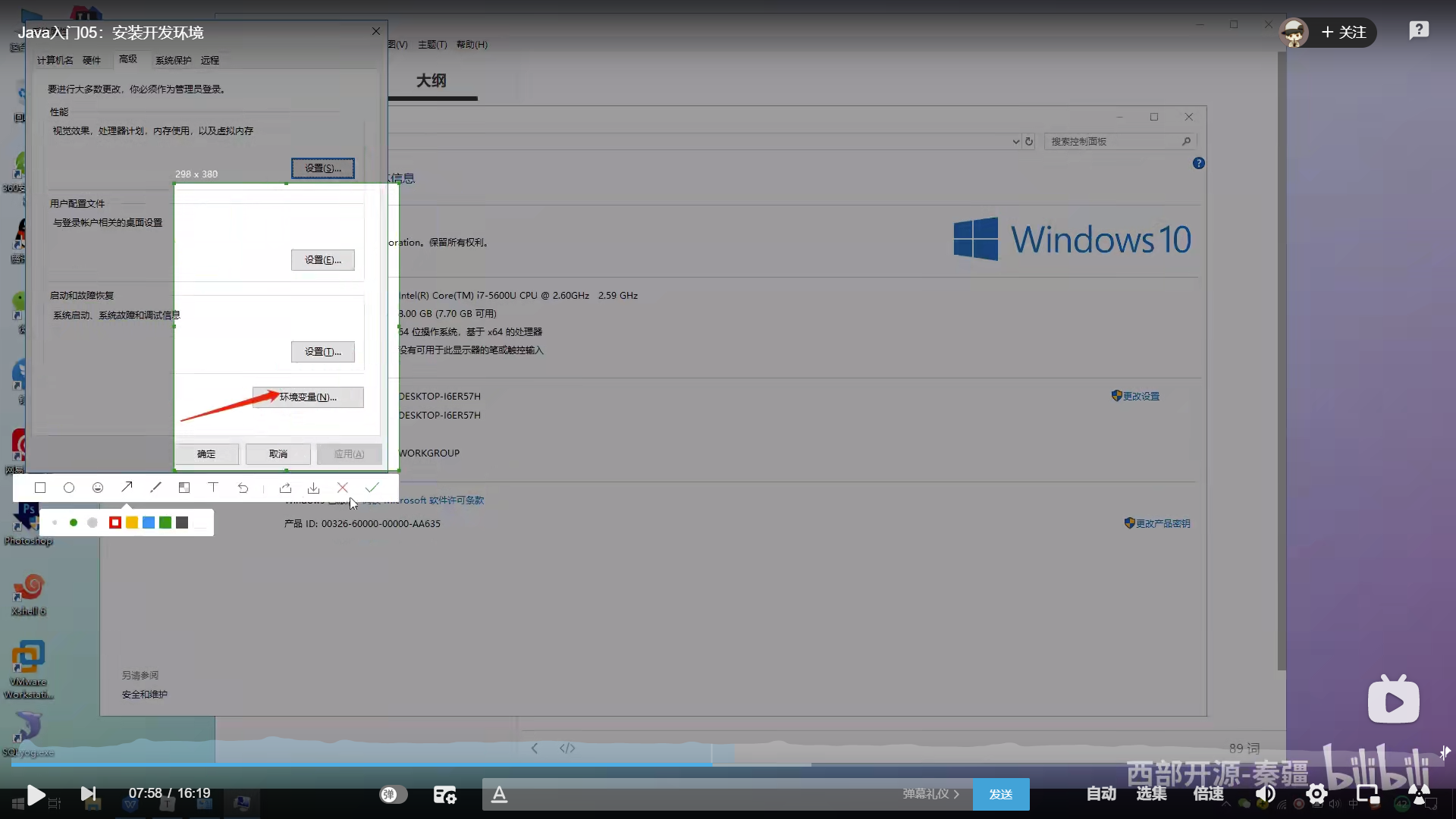
Task: Click the 发送 send button
Action: (x=1000, y=794)
